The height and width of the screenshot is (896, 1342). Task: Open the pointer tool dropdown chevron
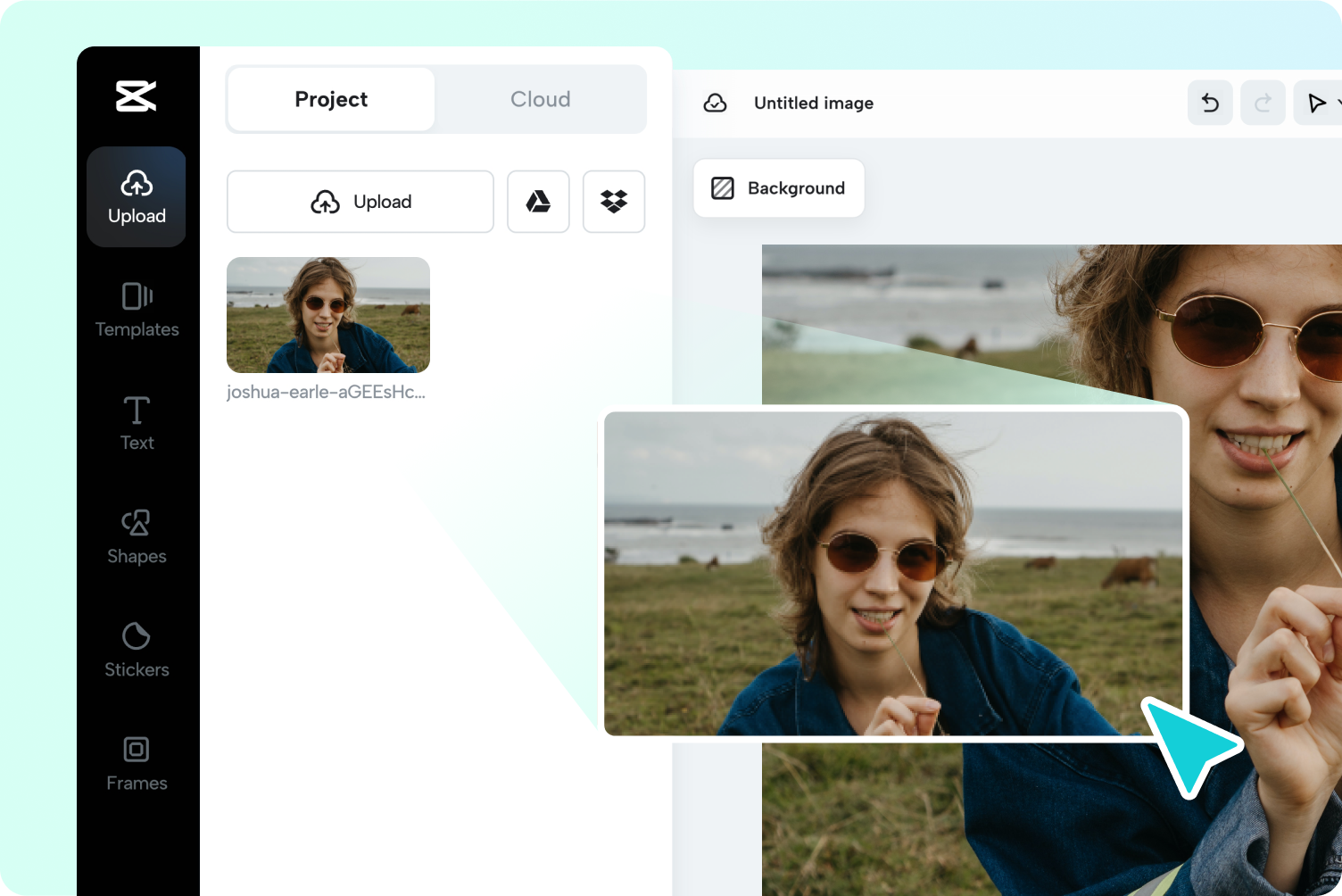(1338, 104)
